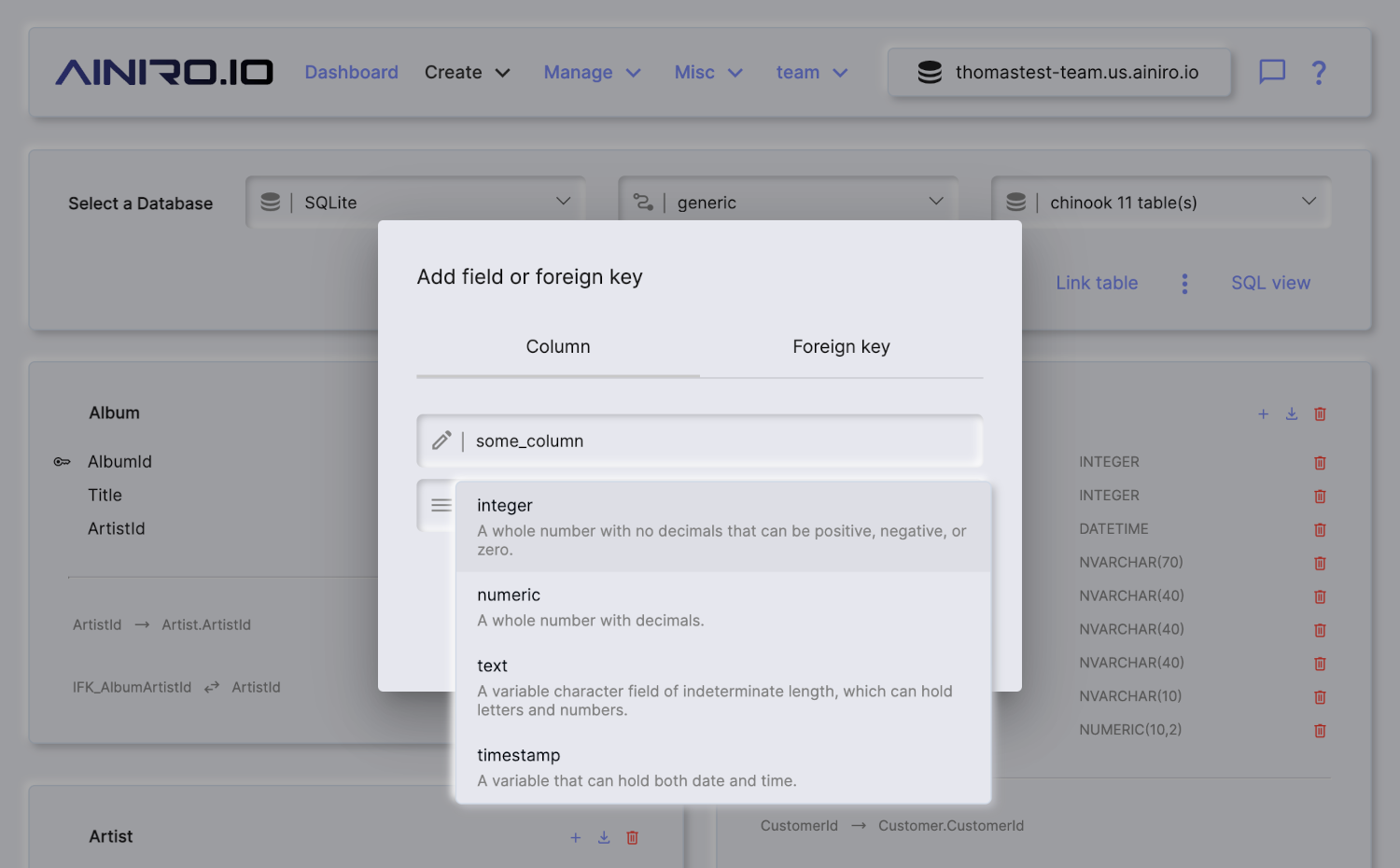
Task: Click the AINIRO.IO logo
Action: tap(164, 72)
